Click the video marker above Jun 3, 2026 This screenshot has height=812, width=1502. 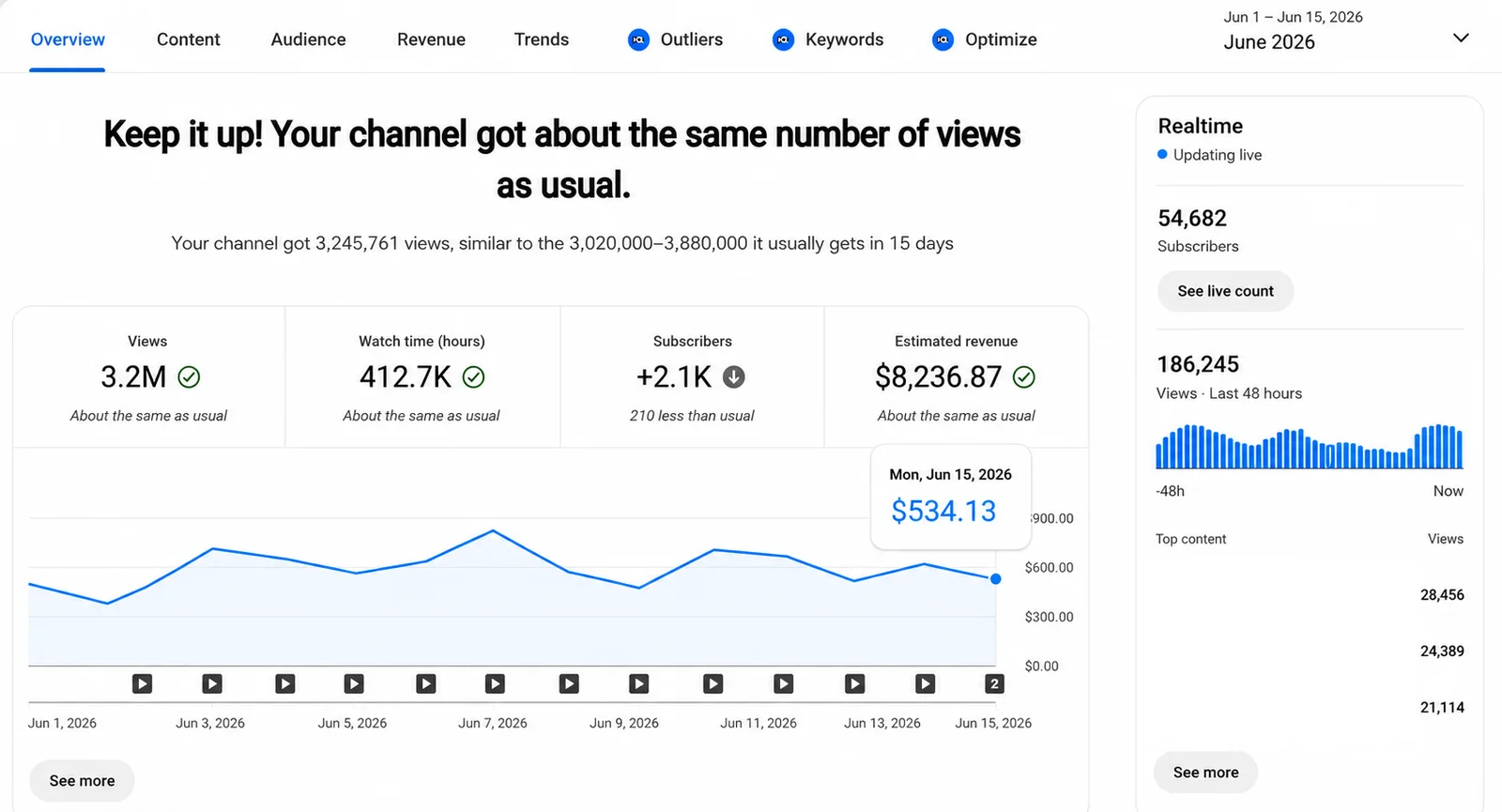point(212,683)
